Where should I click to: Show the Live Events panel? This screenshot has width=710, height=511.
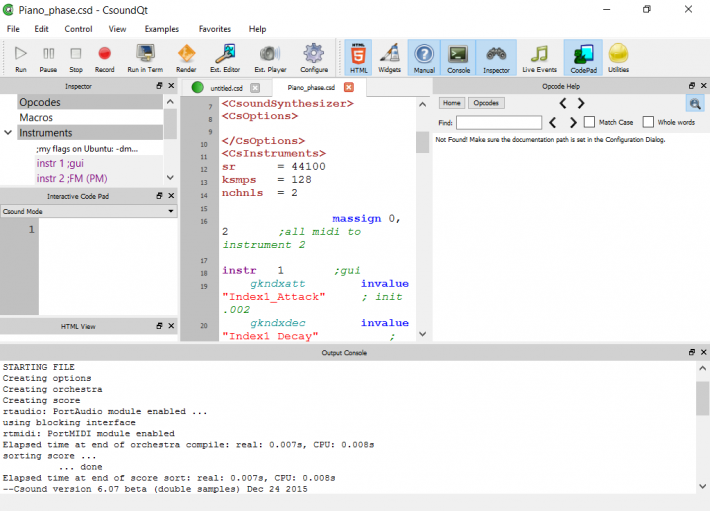(x=539, y=58)
